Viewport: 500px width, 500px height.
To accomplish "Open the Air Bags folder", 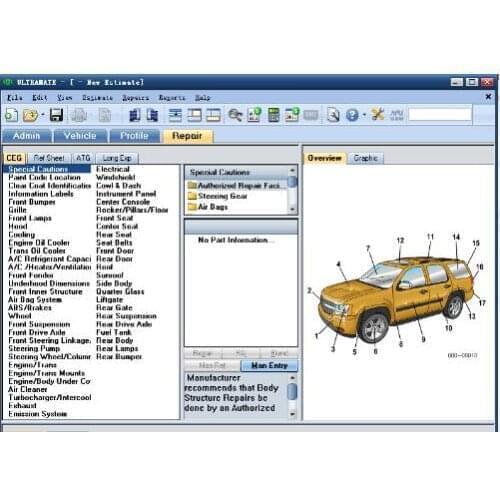I will point(208,207).
